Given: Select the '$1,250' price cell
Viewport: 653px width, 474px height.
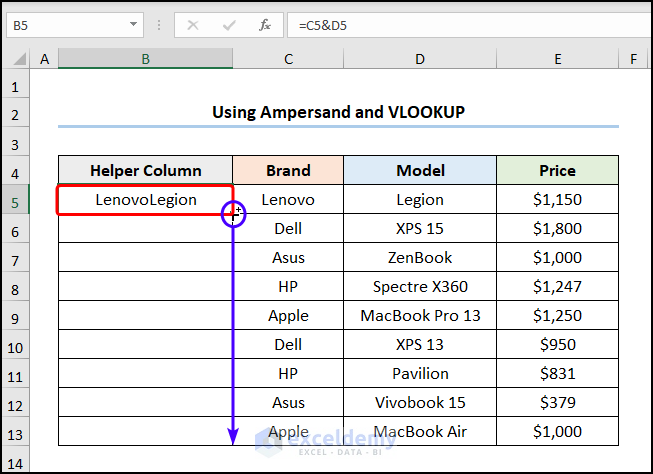Looking at the screenshot, I should coord(558,315).
